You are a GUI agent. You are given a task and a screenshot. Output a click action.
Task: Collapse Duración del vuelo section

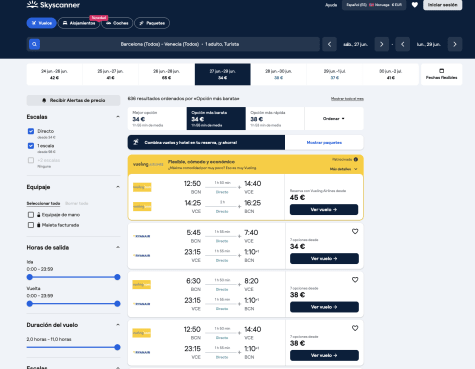pyautogui.click(x=118, y=325)
